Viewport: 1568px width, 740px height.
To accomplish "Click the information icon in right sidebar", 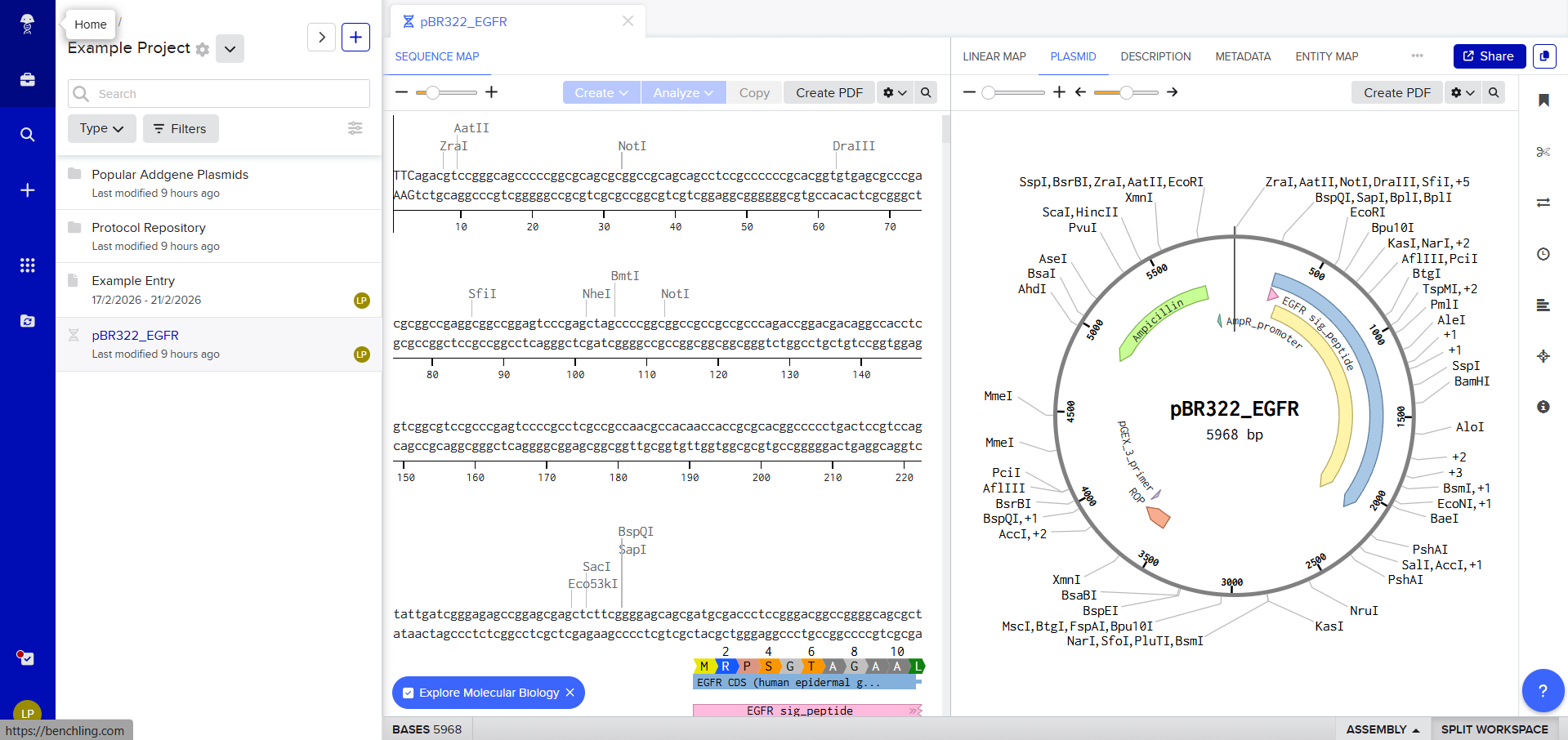I will 1543,407.
